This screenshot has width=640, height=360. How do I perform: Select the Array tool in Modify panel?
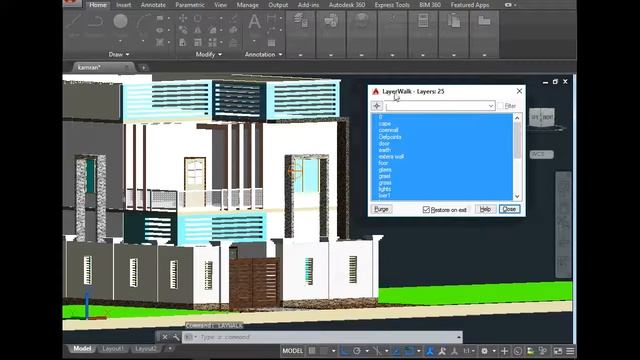[212, 42]
